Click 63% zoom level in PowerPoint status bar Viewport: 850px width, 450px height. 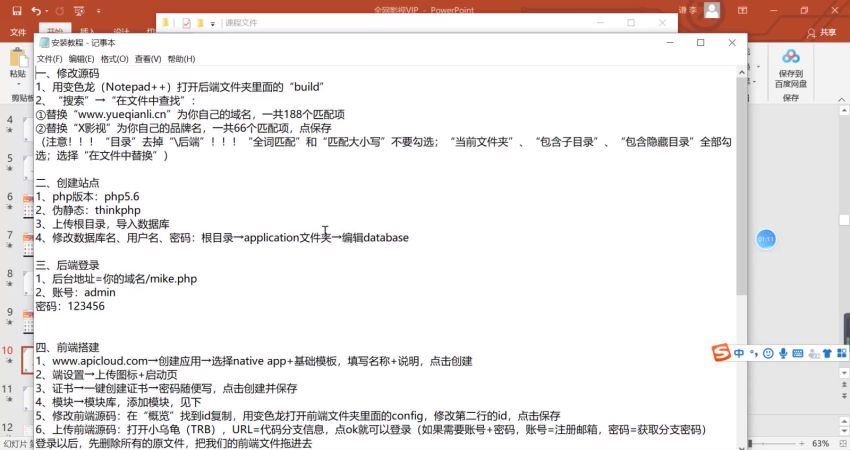tap(820, 443)
